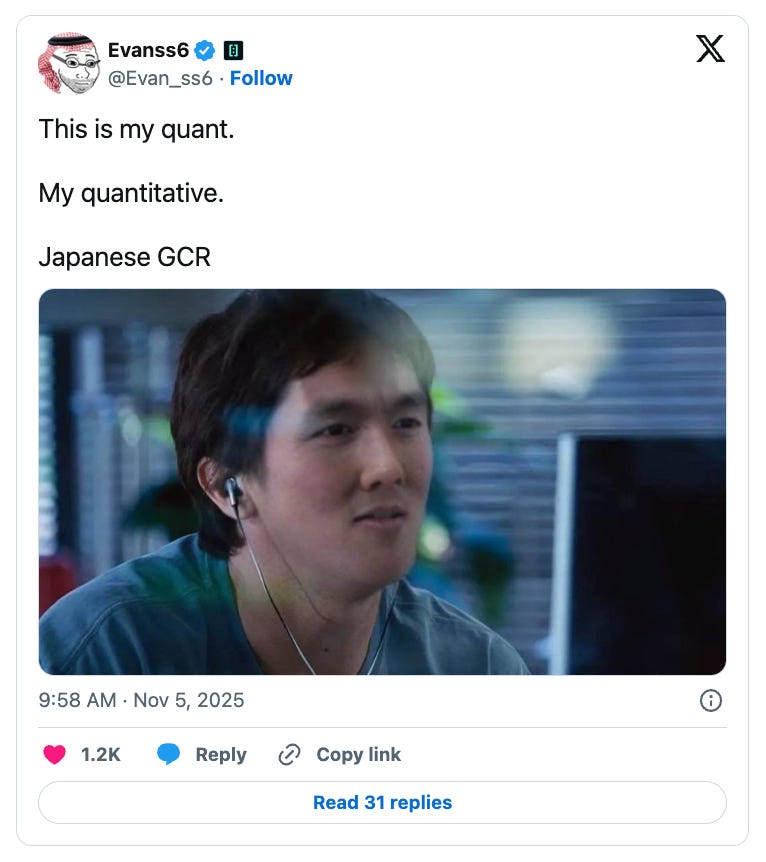Open the @Evan_ss6 handle link

click(x=160, y=78)
